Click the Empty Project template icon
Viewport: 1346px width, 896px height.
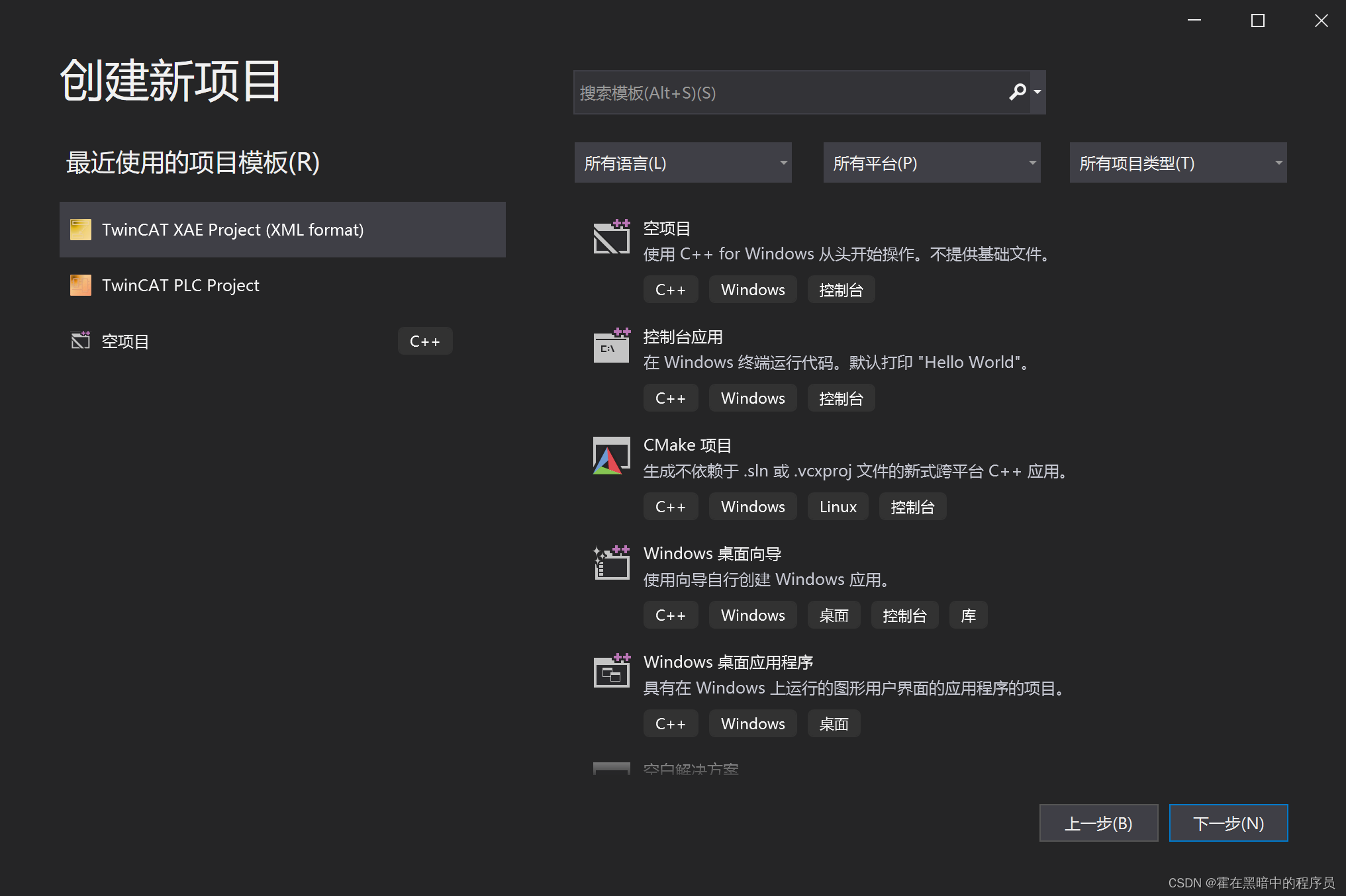click(x=611, y=237)
